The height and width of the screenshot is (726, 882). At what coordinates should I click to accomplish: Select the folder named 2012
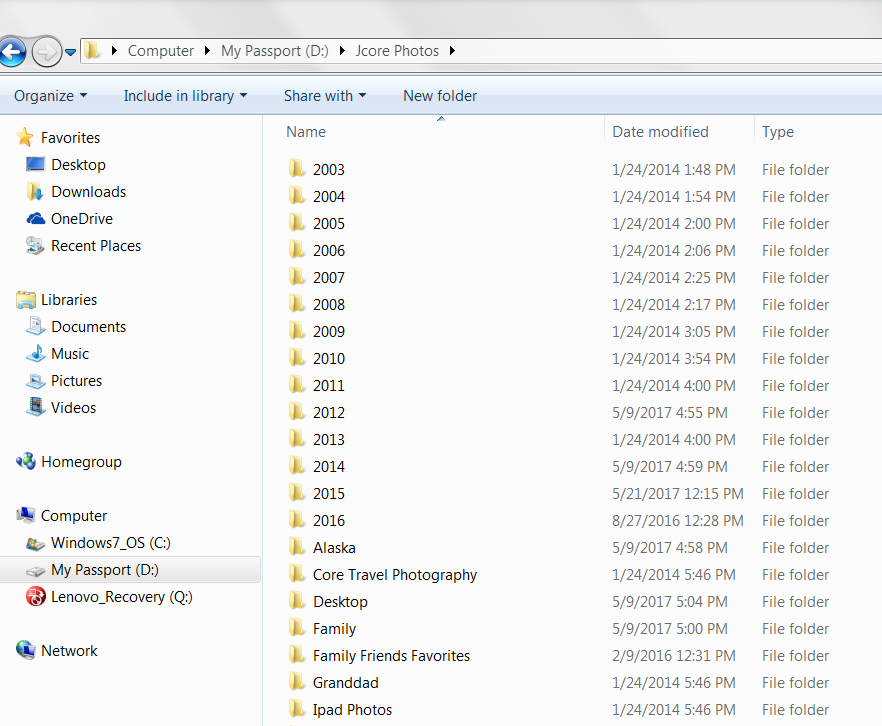pyautogui.click(x=328, y=413)
